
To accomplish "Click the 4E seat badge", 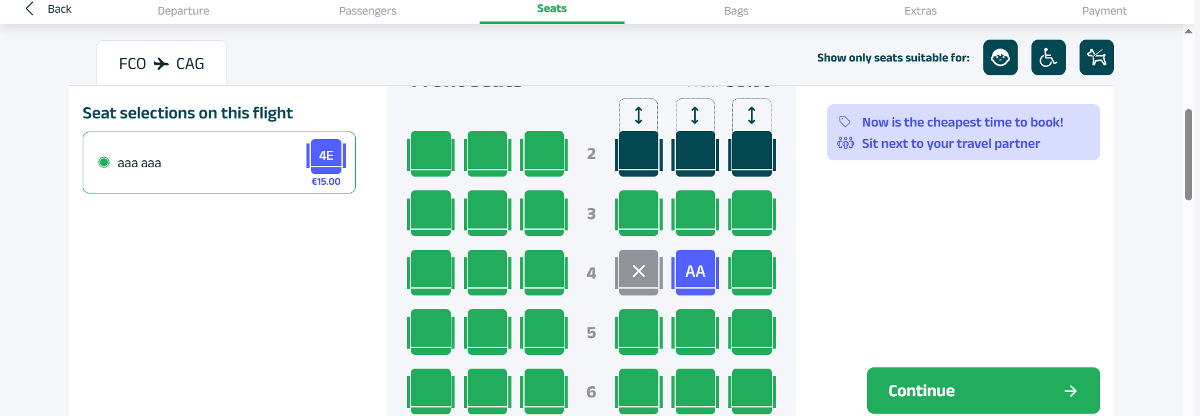I will [x=325, y=157].
